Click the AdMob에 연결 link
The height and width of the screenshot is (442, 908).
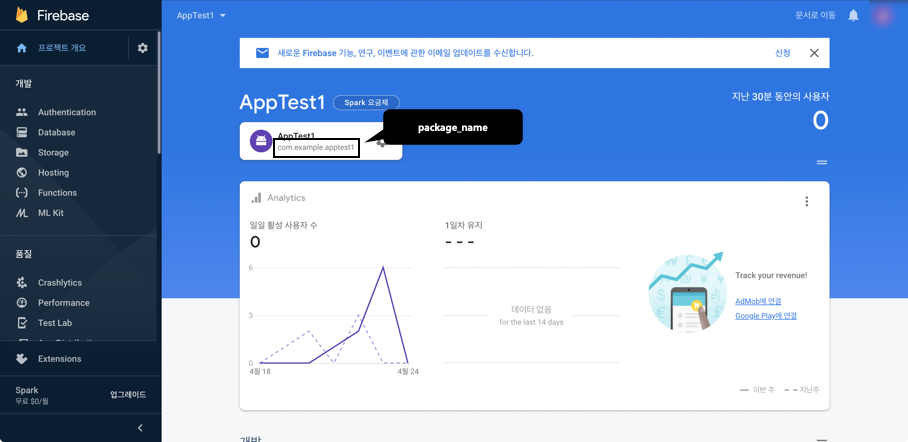(x=758, y=301)
